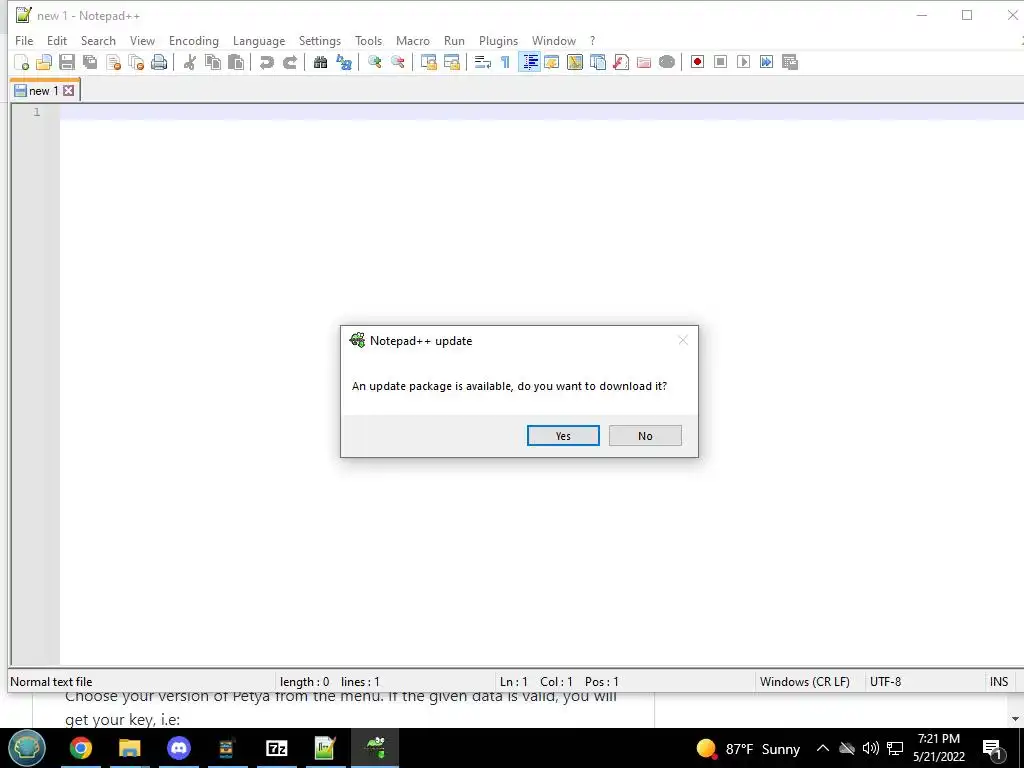Open the Settings menu
Viewport: 1024px width, 768px height.
pos(320,40)
